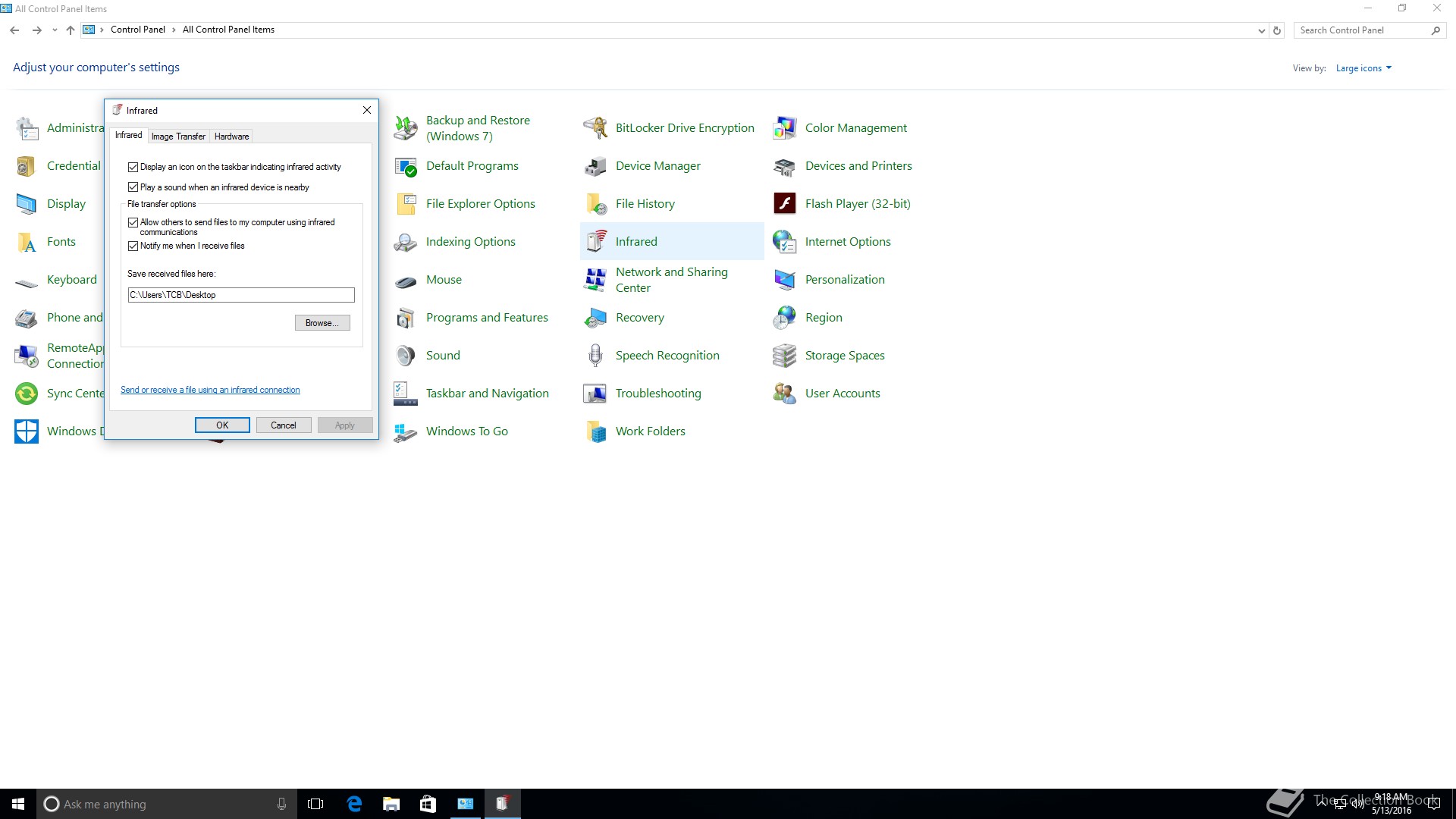Screen dimensions: 1456x819
Task: Click the save received files path field
Action: (x=241, y=295)
